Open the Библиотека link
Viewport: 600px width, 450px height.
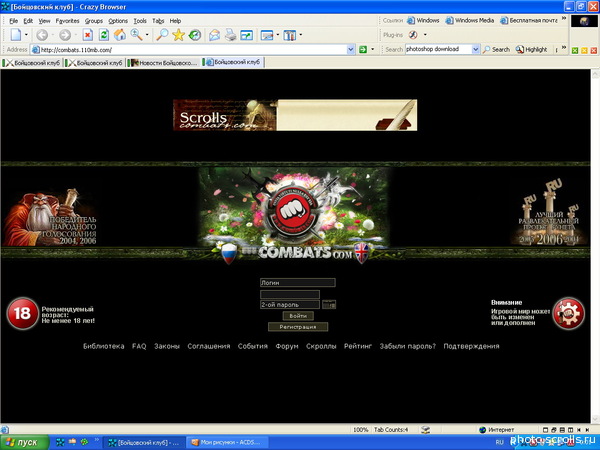(x=104, y=346)
